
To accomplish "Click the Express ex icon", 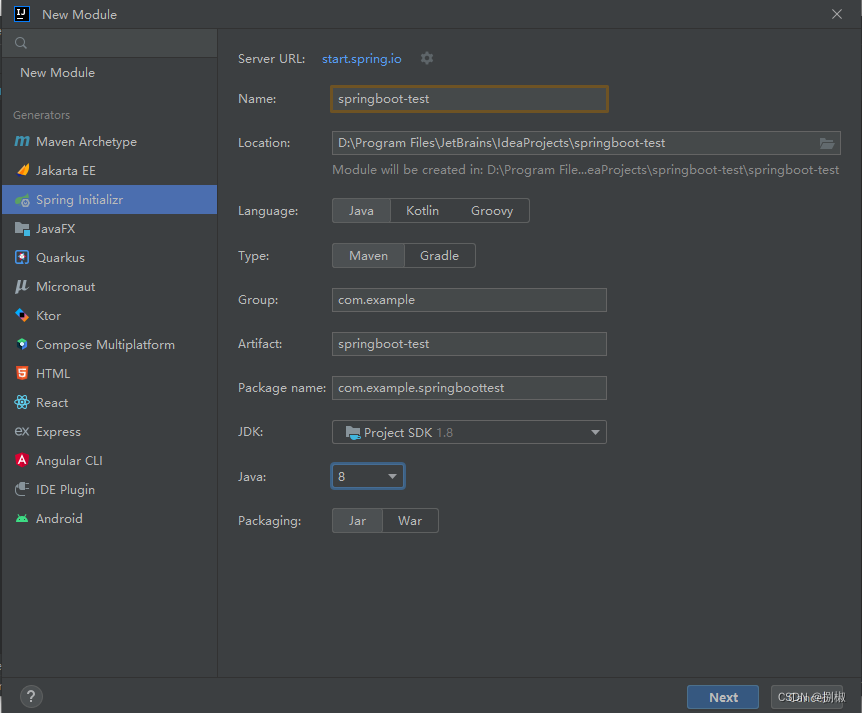I will pyautogui.click(x=22, y=432).
